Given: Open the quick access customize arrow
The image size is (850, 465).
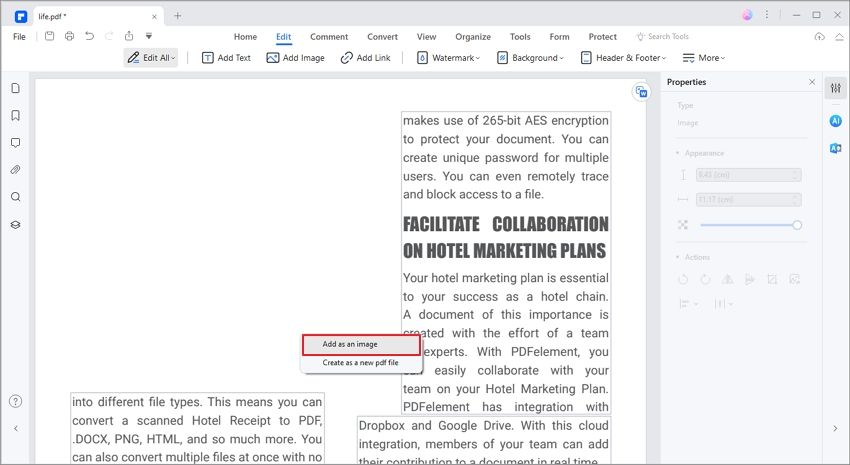Looking at the screenshot, I should tap(149, 36).
